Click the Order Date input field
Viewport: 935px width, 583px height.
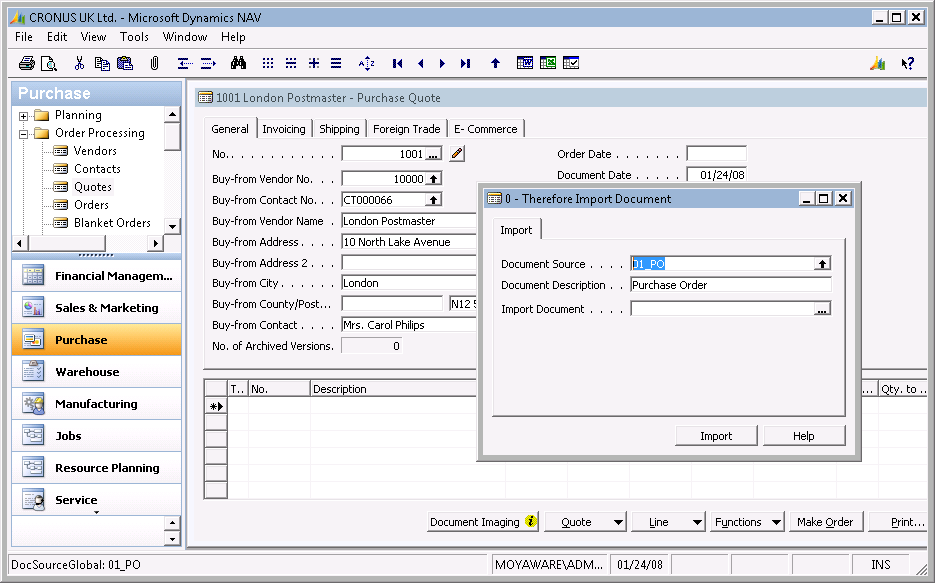point(716,154)
